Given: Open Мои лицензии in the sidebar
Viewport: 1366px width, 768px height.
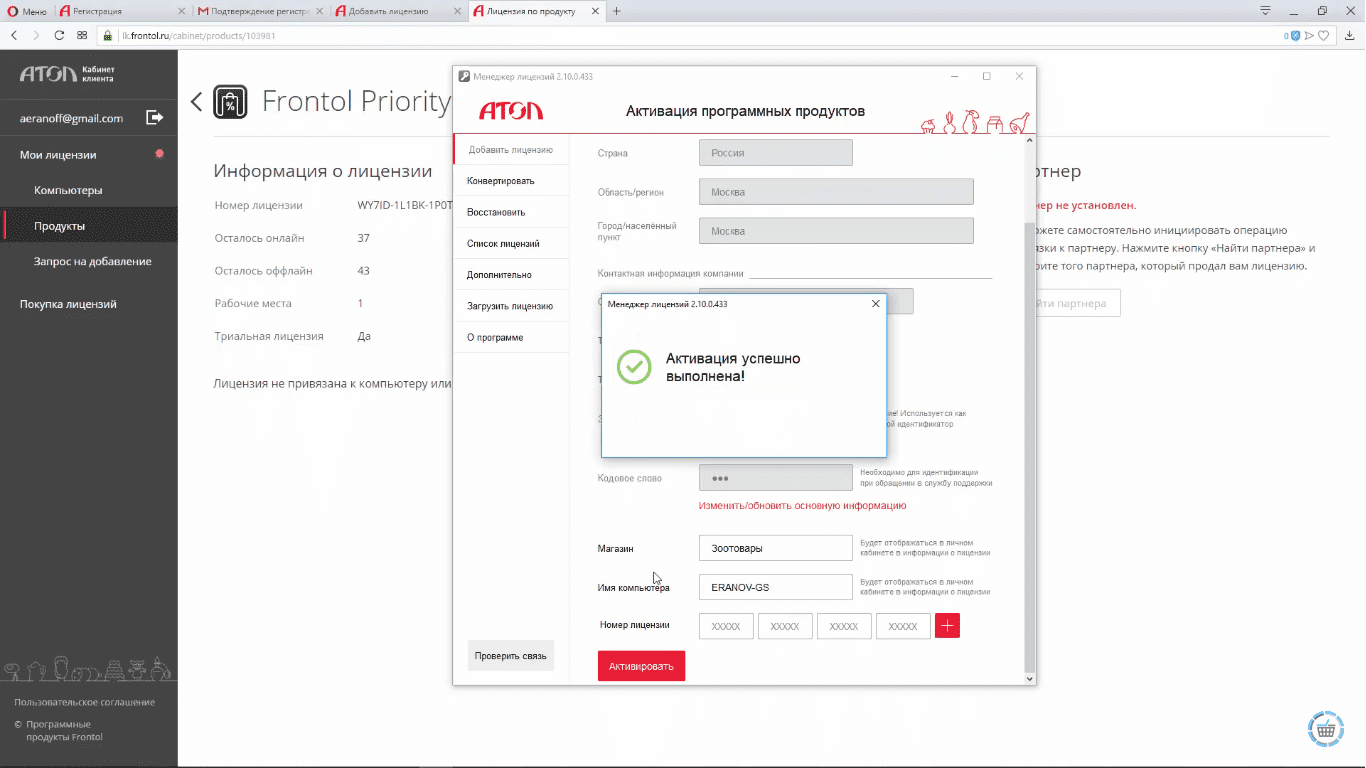Looking at the screenshot, I should (x=58, y=155).
